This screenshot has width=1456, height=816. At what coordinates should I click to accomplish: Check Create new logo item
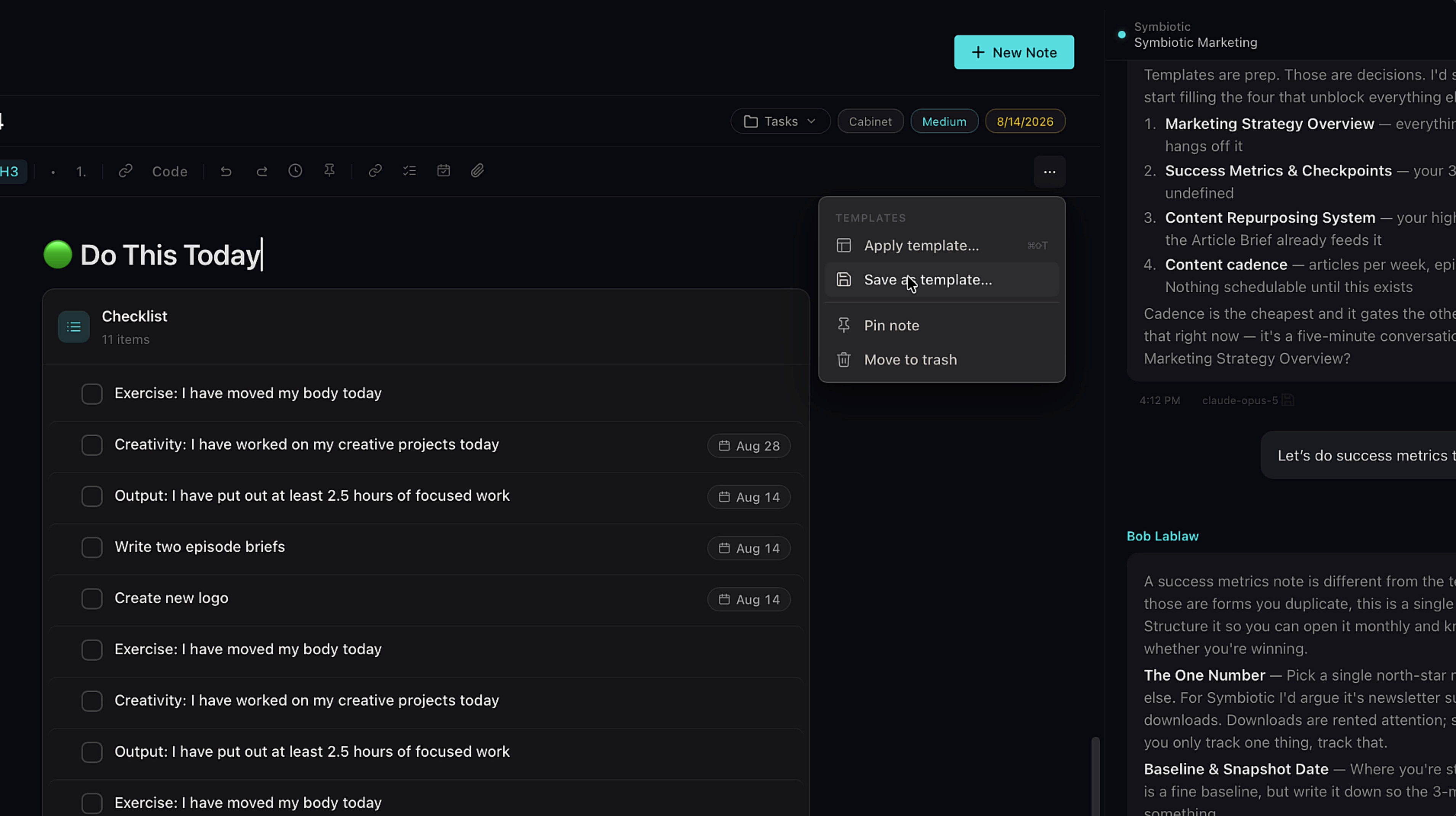(91, 598)
